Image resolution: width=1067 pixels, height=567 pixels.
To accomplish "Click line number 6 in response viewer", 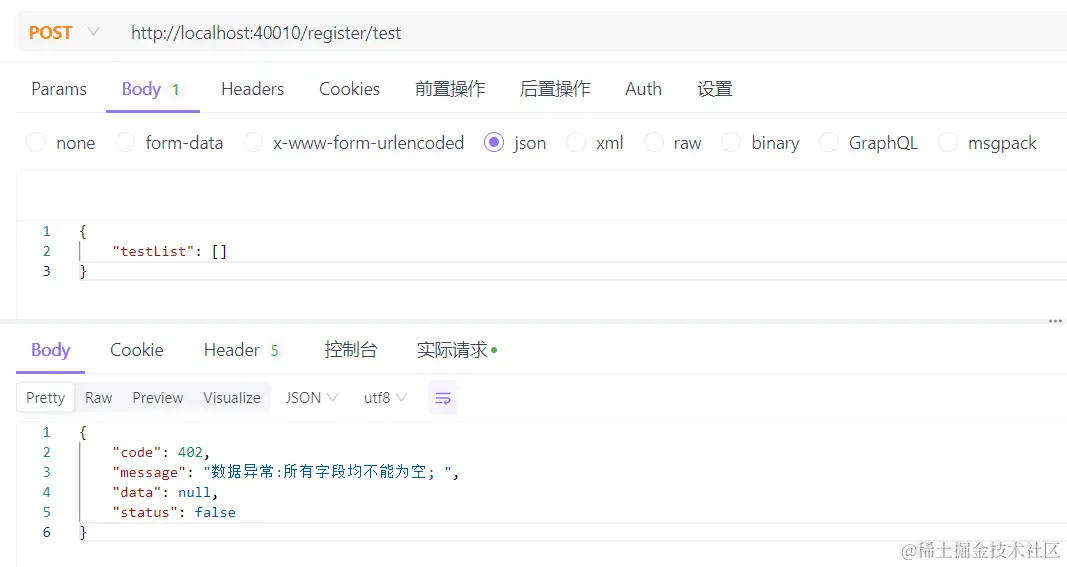I will [x=46, y=532].
